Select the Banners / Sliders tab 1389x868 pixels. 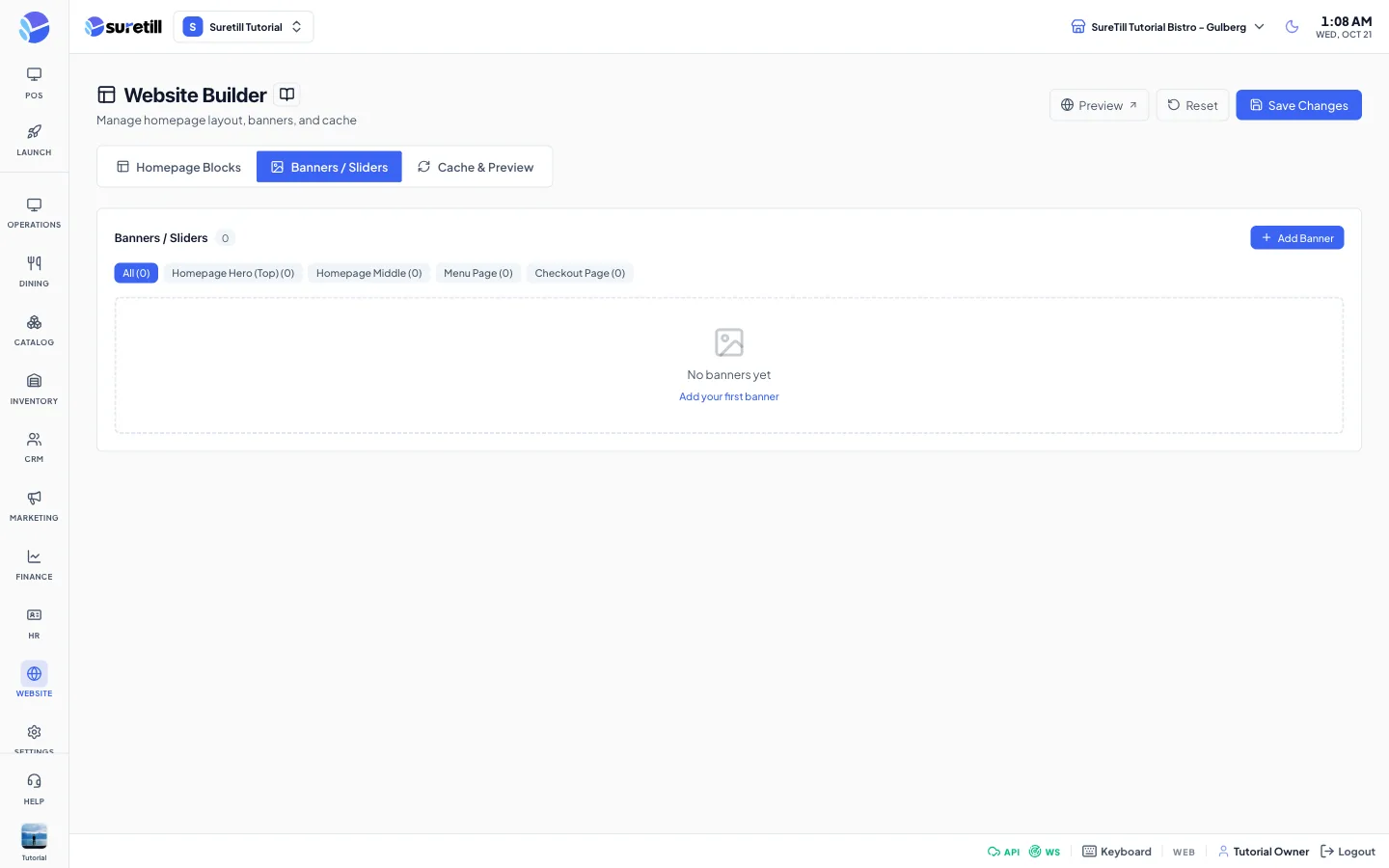[329, 167]
